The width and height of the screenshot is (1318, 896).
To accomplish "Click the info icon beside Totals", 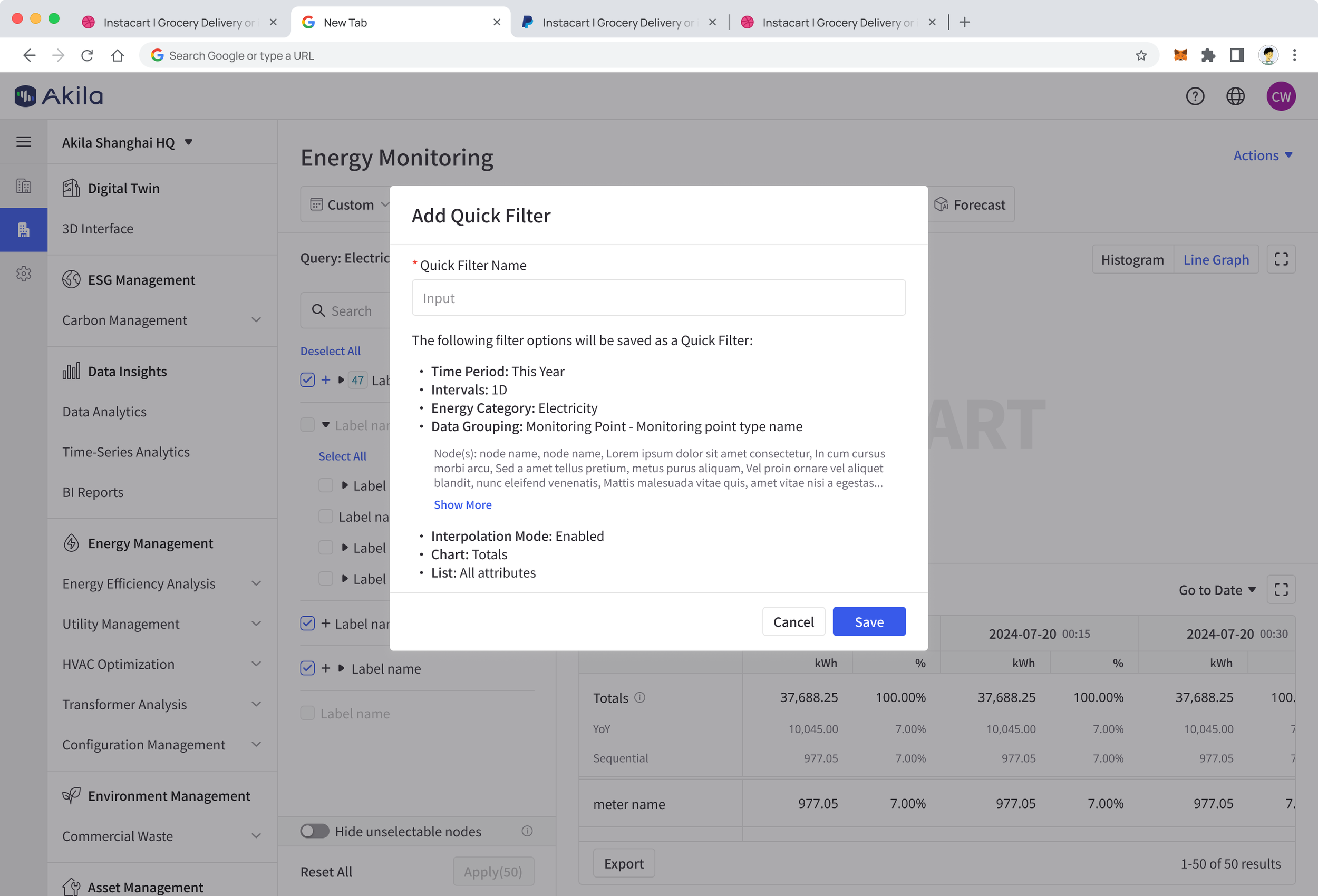I will click(x=639, y=697).
